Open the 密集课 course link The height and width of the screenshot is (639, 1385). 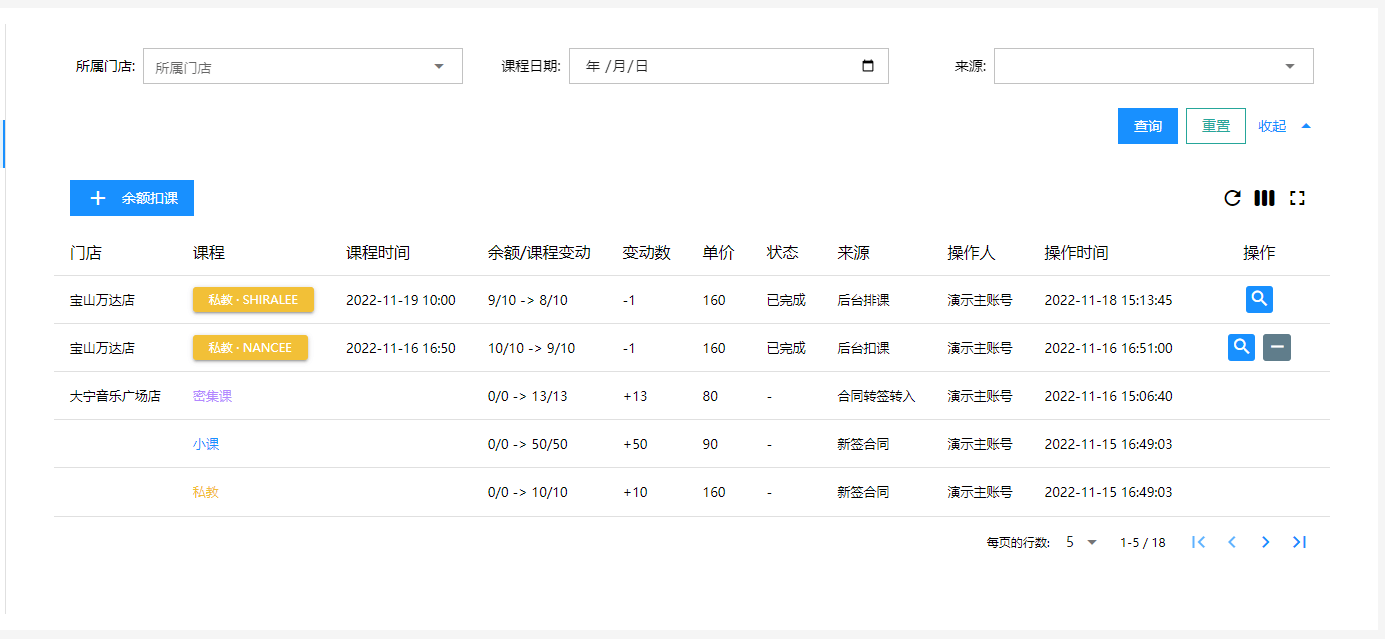click(x=212, y=396)
